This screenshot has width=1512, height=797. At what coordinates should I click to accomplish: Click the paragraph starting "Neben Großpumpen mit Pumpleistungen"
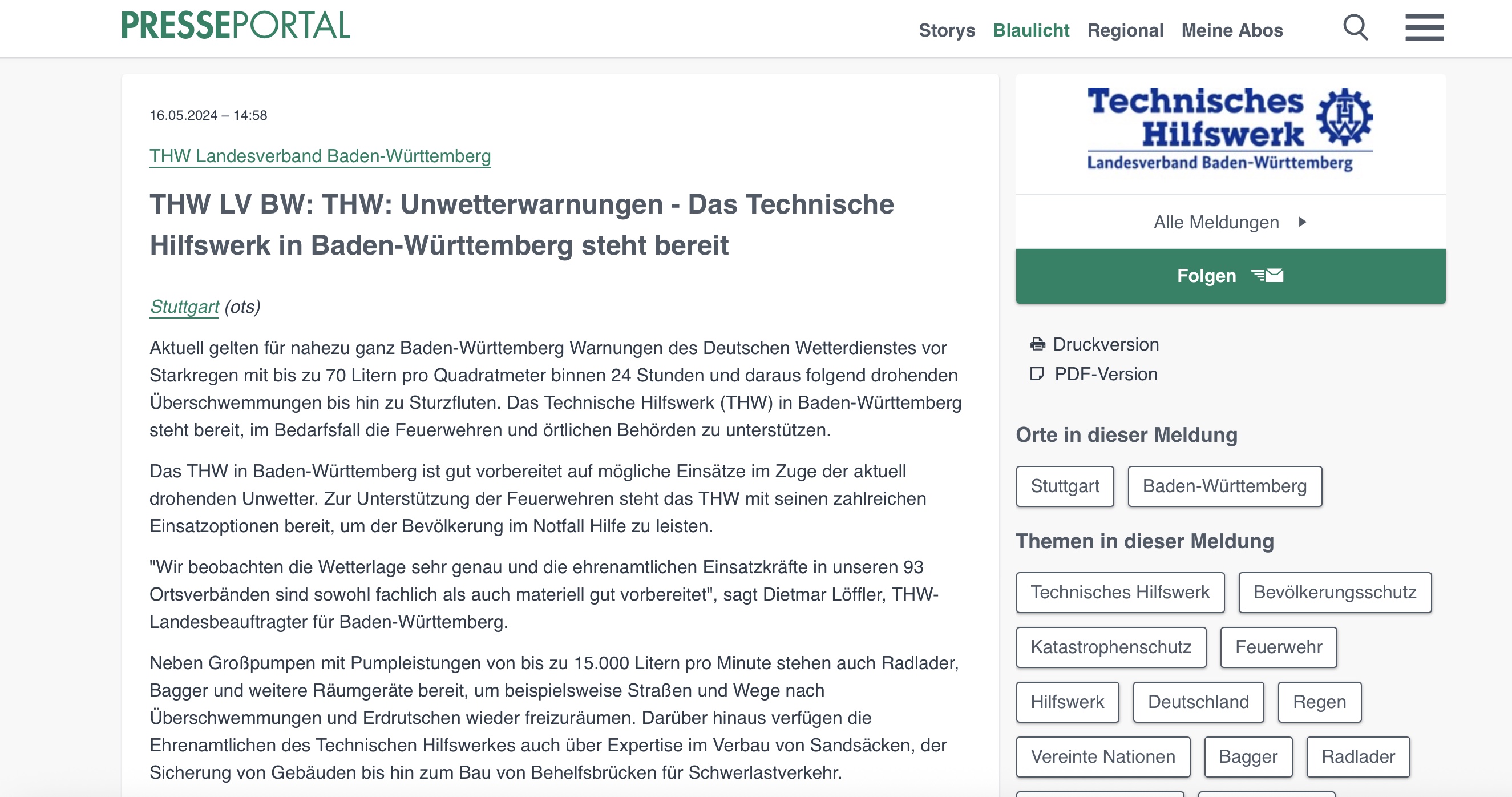554,718
